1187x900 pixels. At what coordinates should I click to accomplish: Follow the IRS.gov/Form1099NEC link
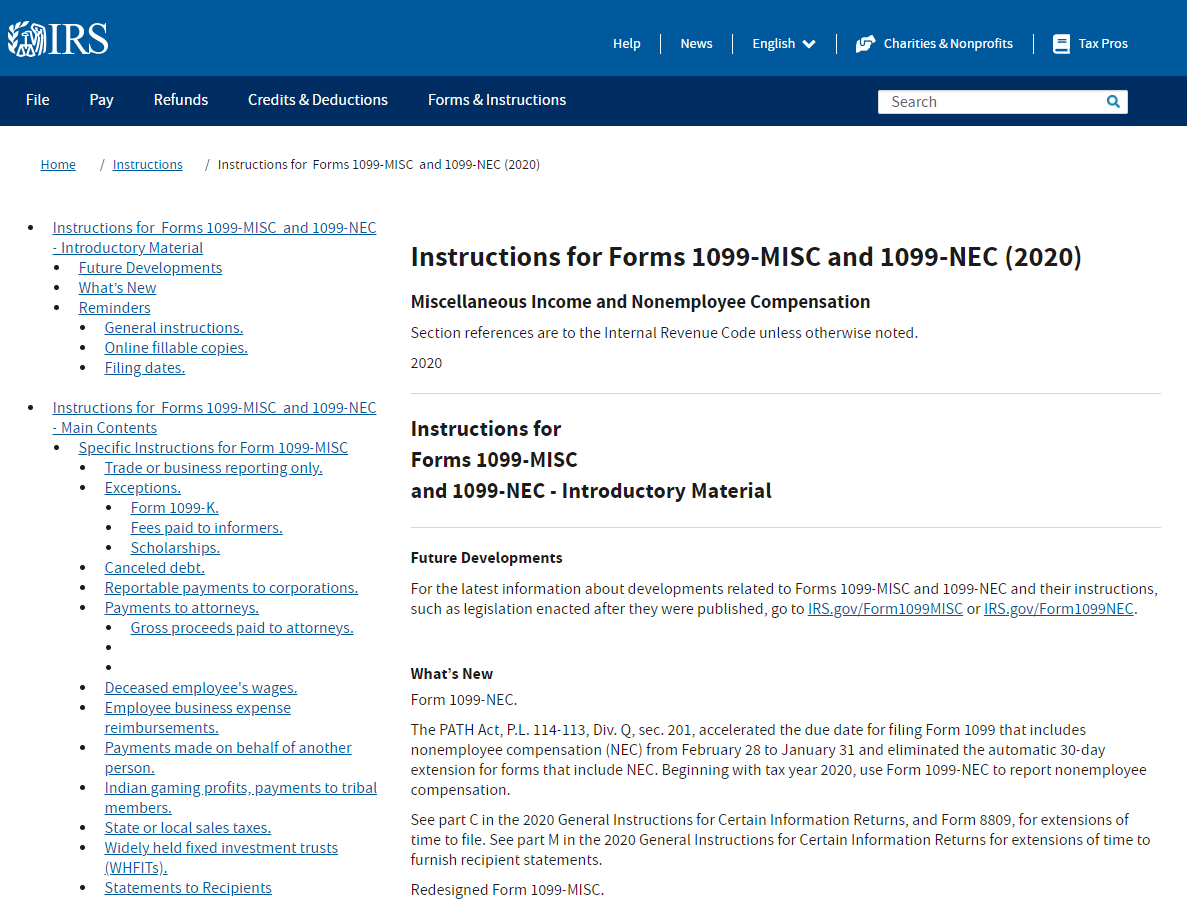[x=1058, y=609]
